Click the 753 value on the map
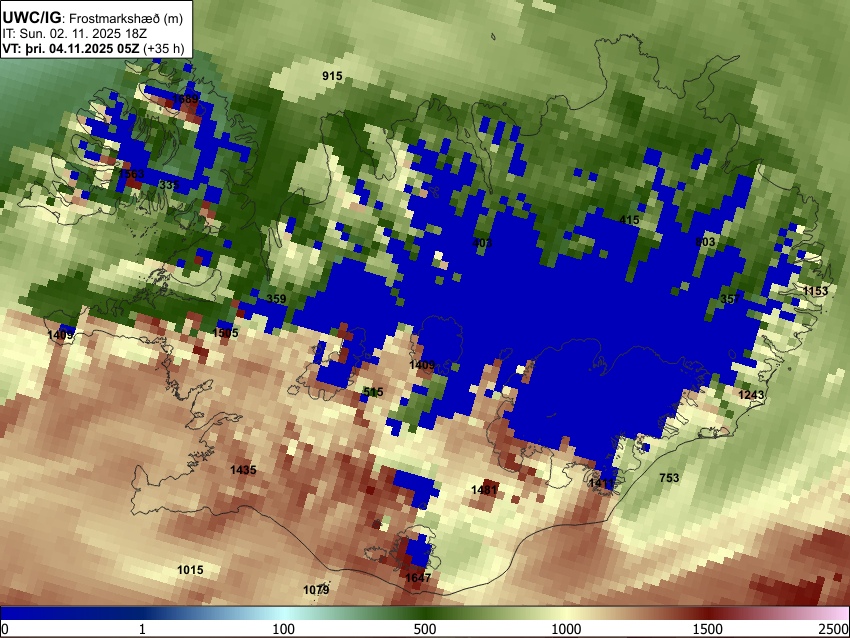This screenshot has width=850, height=638. [669, 478]
